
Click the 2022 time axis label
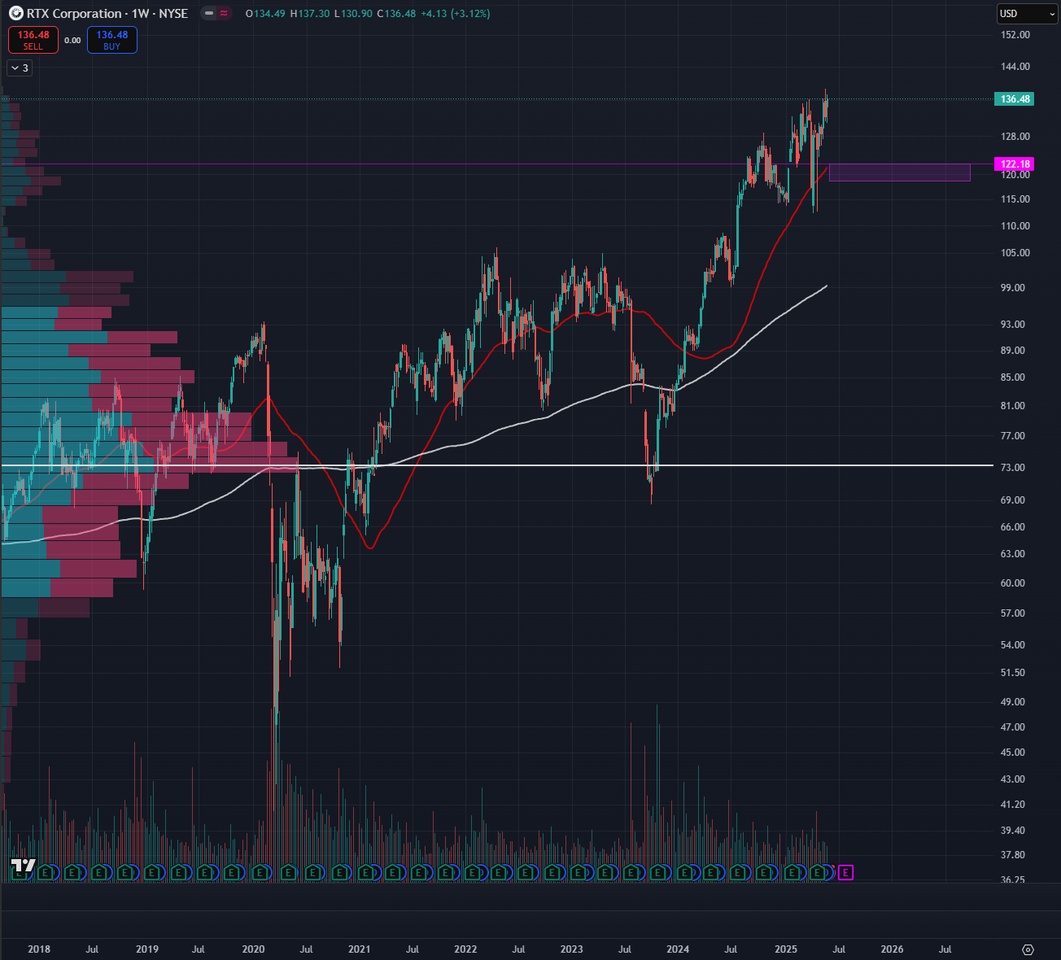466,949
